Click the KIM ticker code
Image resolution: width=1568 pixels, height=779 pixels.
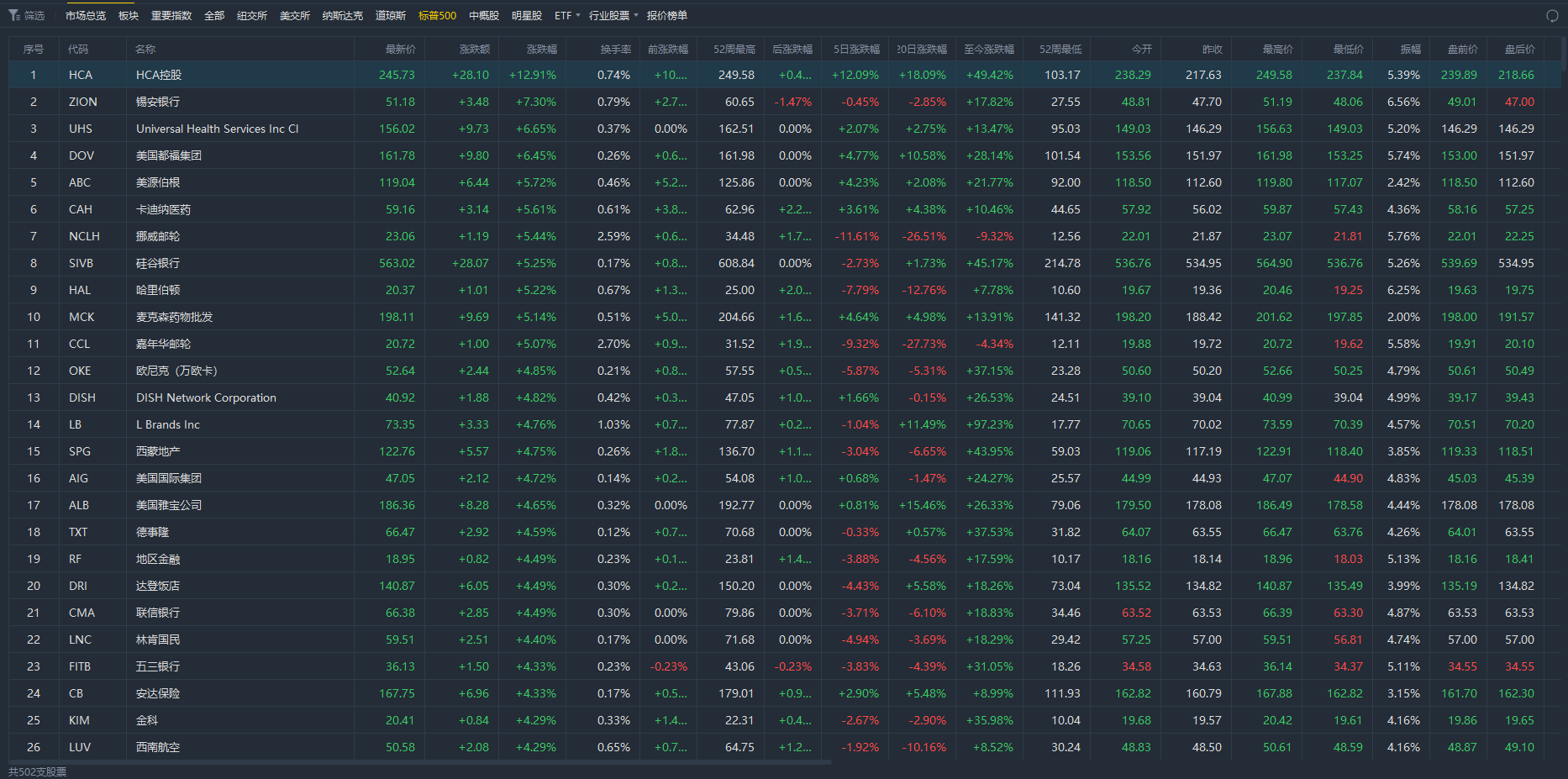click(x=79, y=720)
